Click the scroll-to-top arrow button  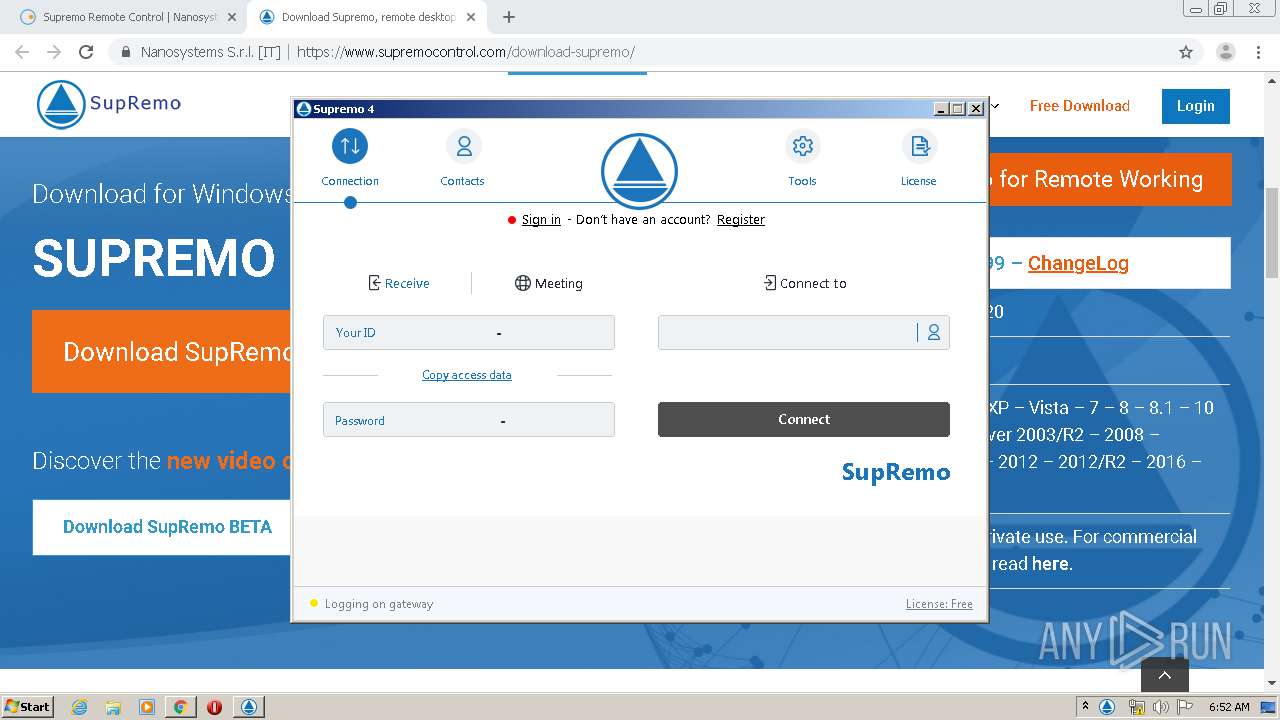(x=1165, y=675)
